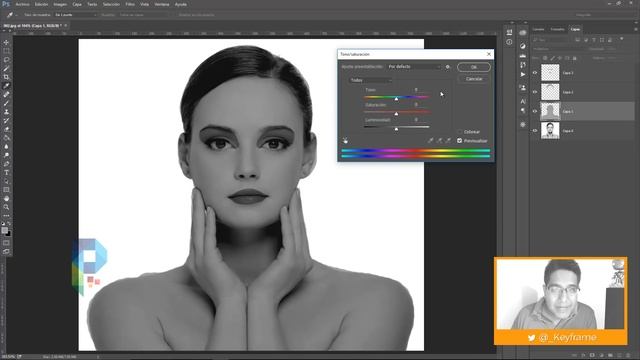Select the Capa 3 layer thumbnail
640x360 pixels.
tap(550, 73)
